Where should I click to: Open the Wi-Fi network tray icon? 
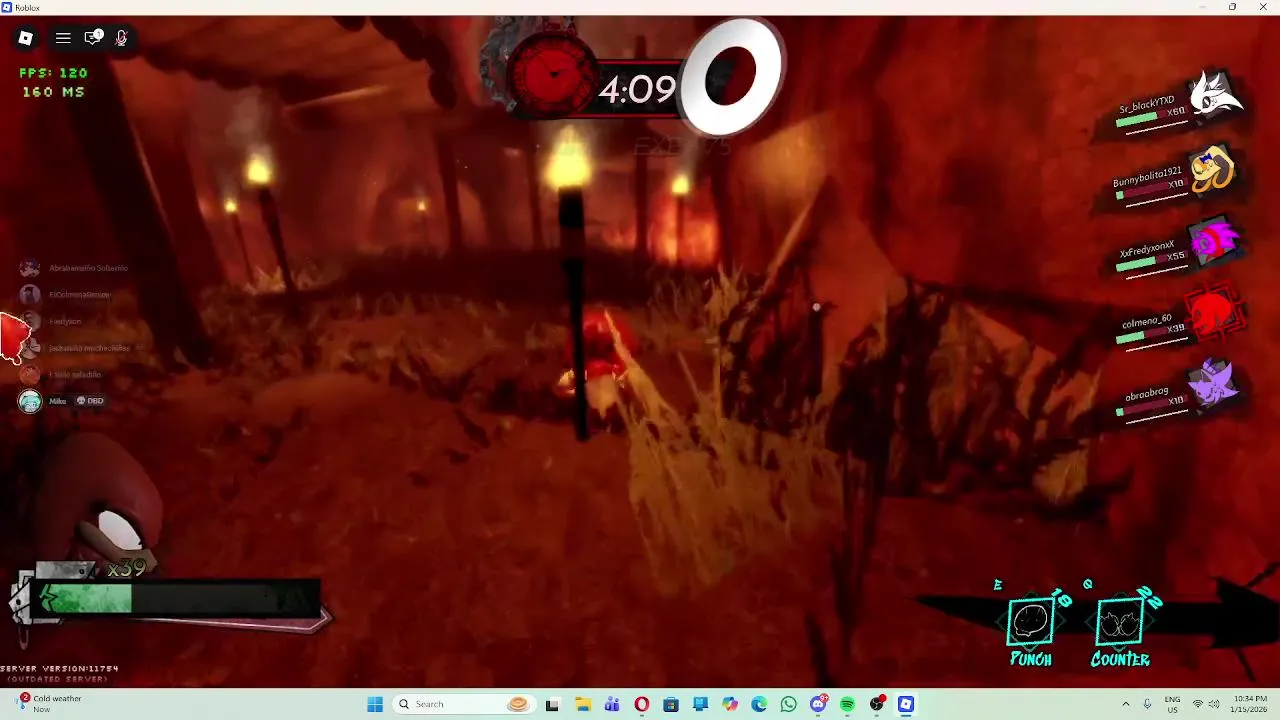1198,704
